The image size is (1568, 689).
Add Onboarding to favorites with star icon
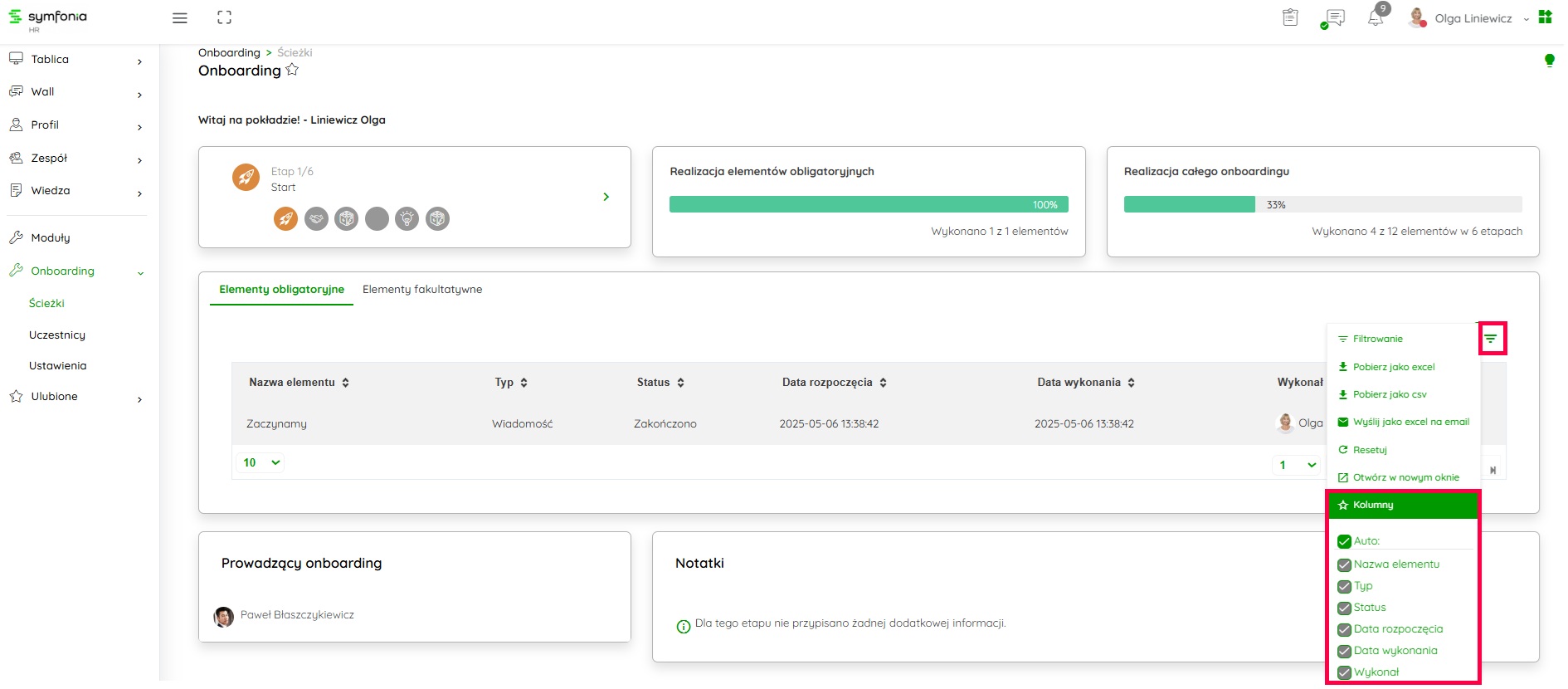point(292,71)
